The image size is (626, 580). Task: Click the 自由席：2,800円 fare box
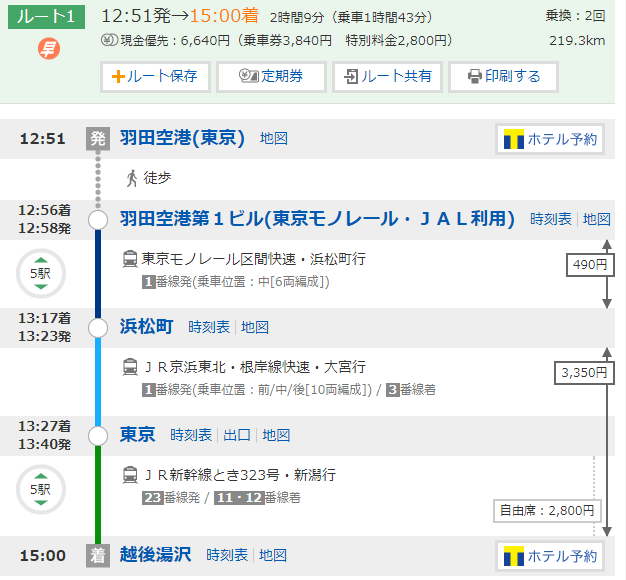(550, 511)
